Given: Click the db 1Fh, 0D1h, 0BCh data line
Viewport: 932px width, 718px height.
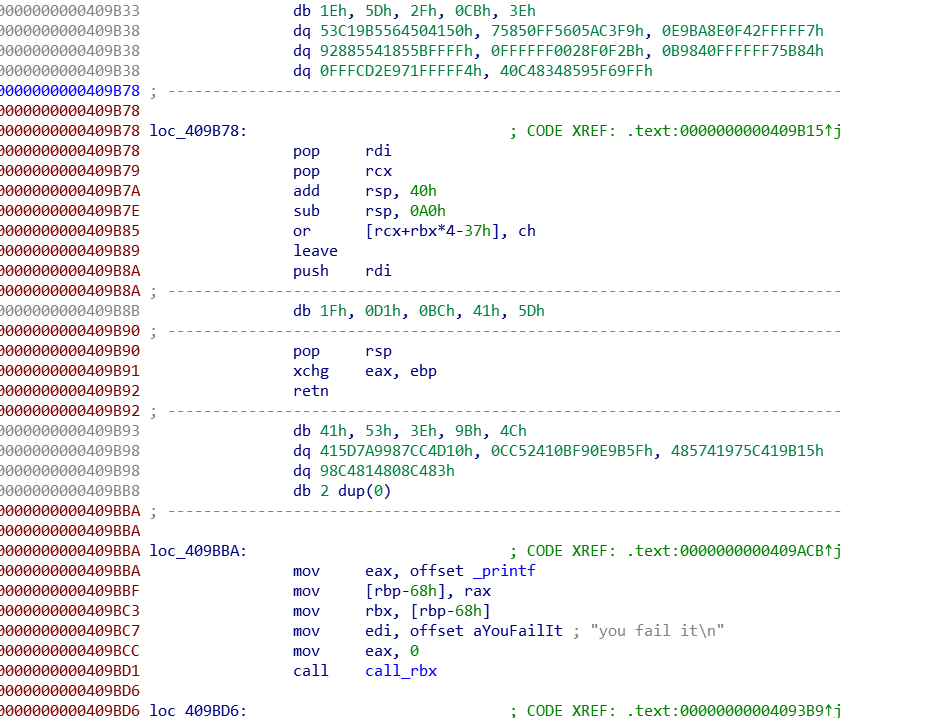Looking at the screenshot, I should point(418,311).
